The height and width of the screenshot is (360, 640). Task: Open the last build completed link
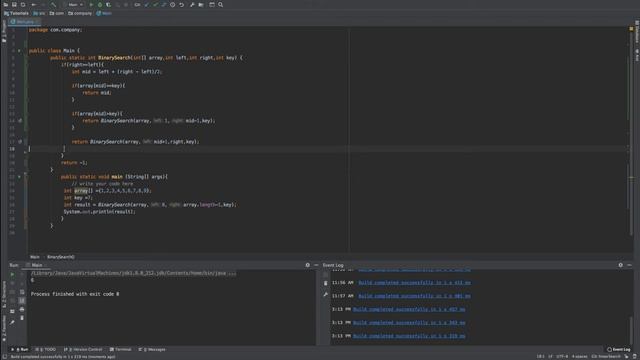(409, 336)
